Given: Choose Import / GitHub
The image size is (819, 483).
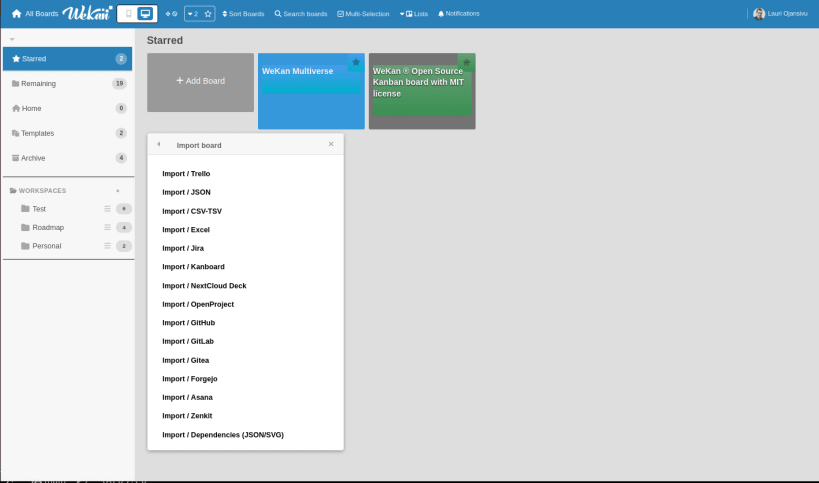Looking at the screenshot, I should tap(189, 323).
